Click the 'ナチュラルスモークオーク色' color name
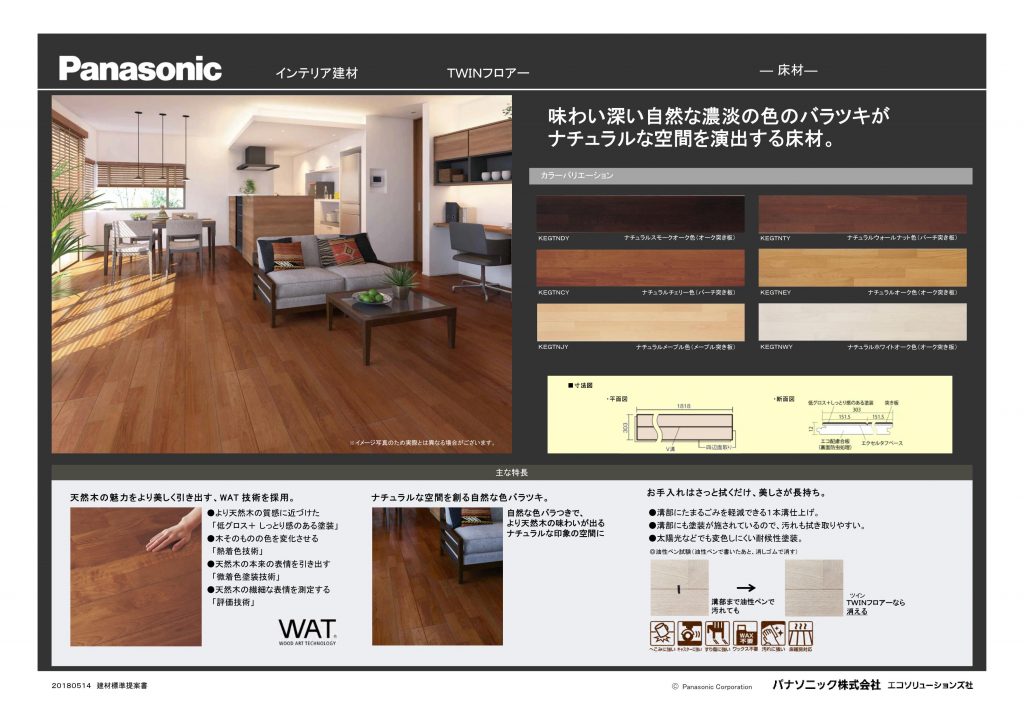 point(661,238)
